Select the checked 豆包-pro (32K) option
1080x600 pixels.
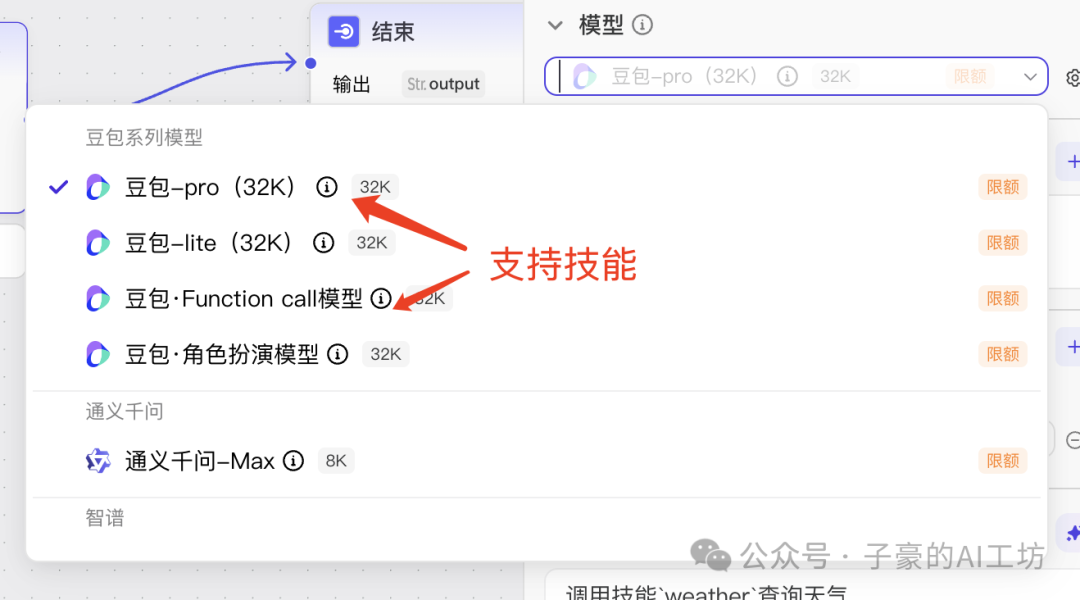(537, 187)
